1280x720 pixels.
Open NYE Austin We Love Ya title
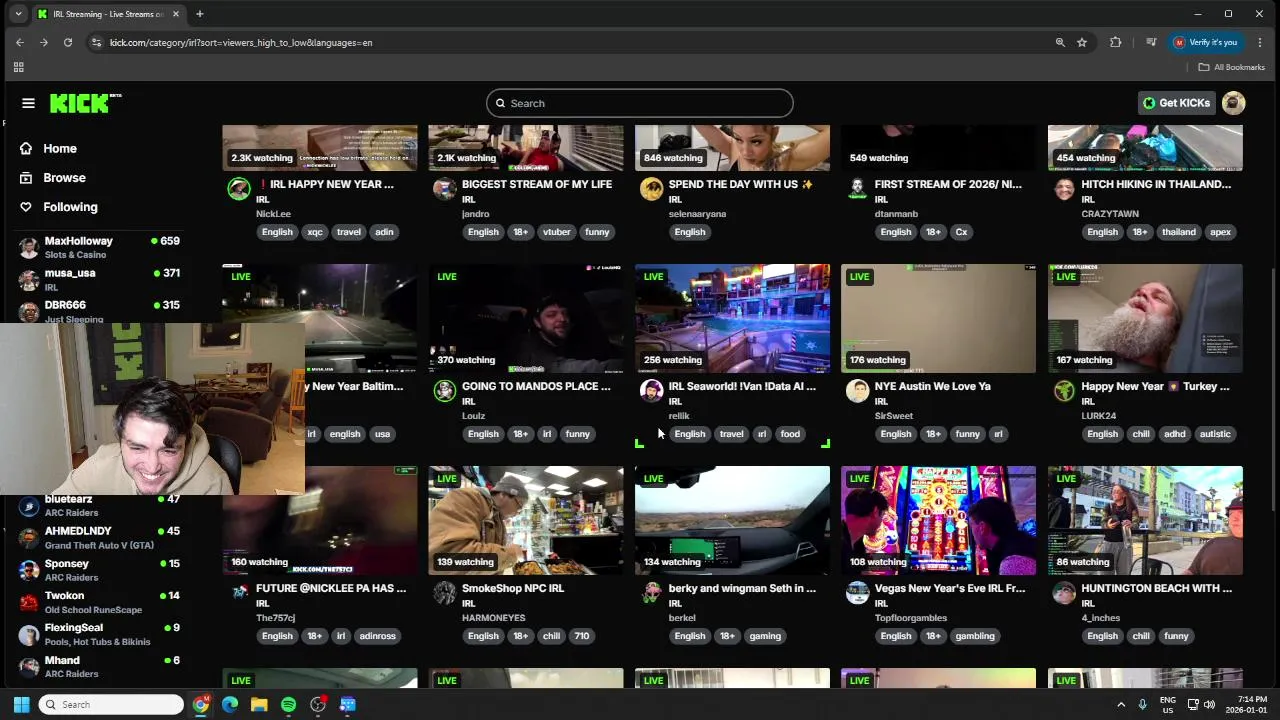point(932,386)
